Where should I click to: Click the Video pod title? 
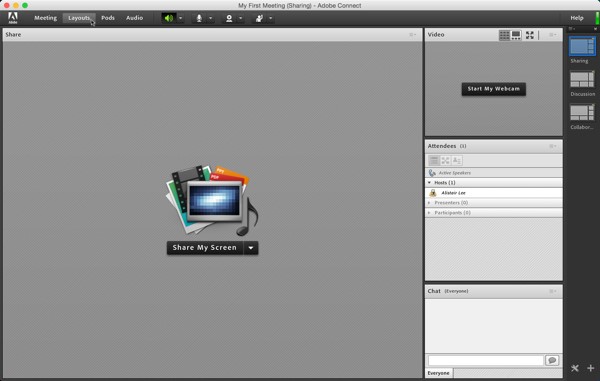point(436,34)
